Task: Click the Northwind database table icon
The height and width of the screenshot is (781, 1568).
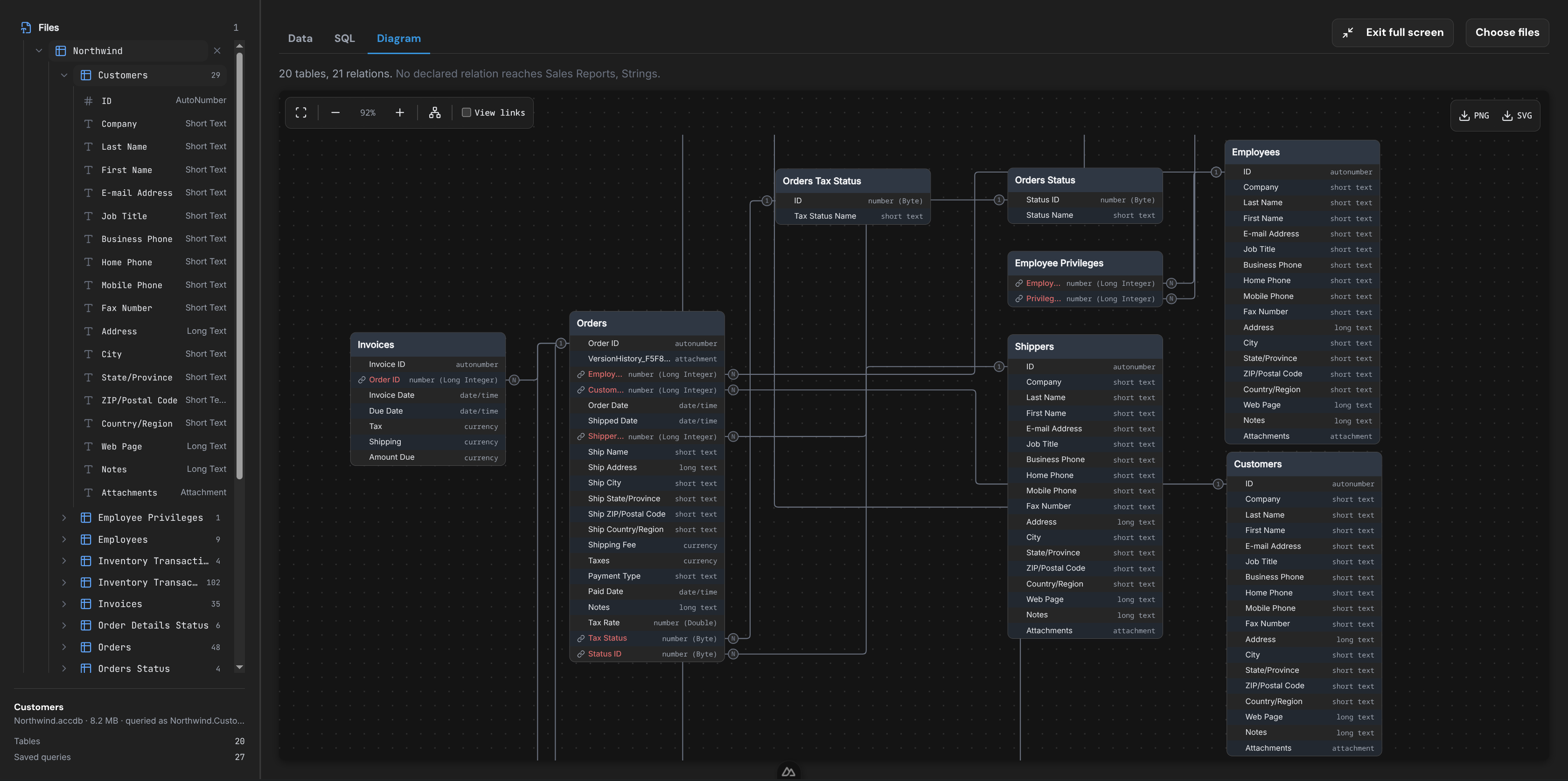Action: pyautogui.click(x=61, y=50)
